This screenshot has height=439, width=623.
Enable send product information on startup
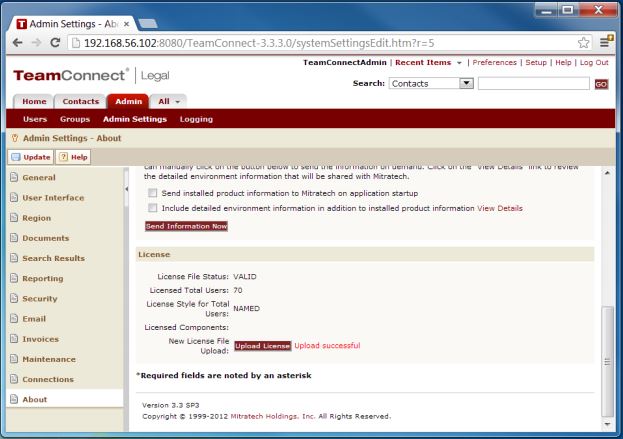click(x=152, y=192)
